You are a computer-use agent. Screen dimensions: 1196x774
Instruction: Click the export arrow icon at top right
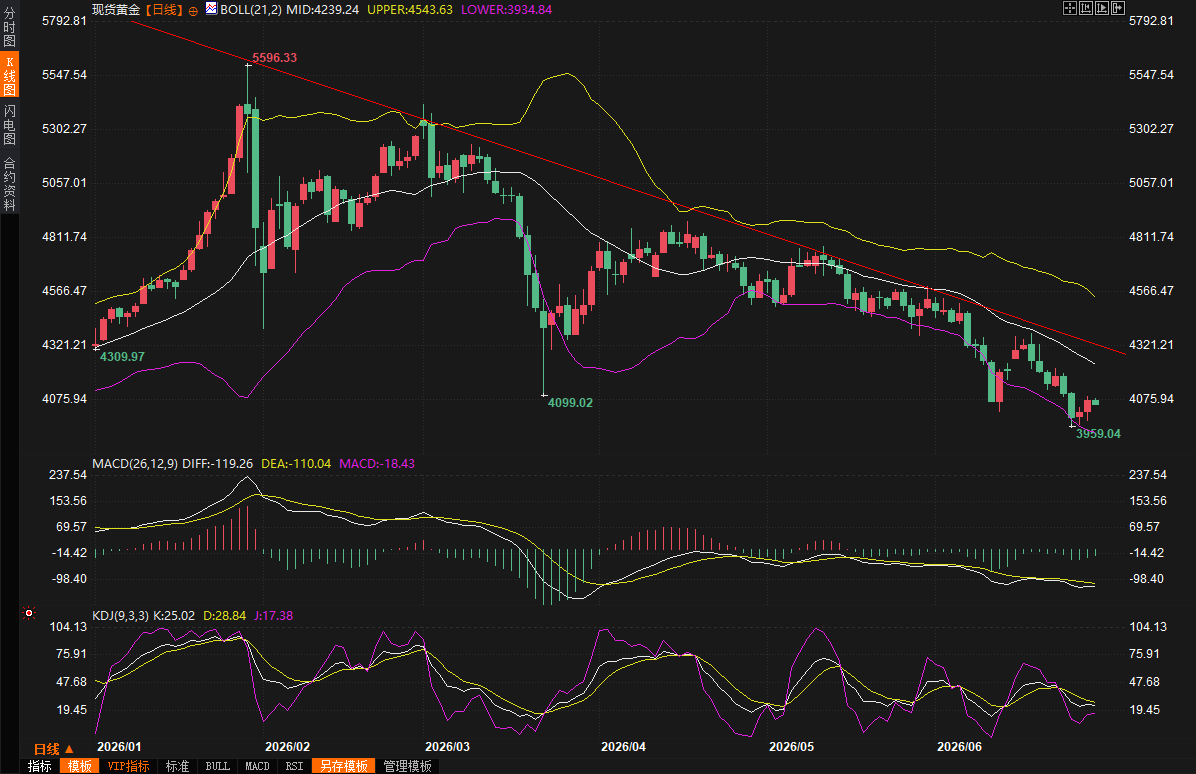pyautogui.click(x=1117, y=8)
